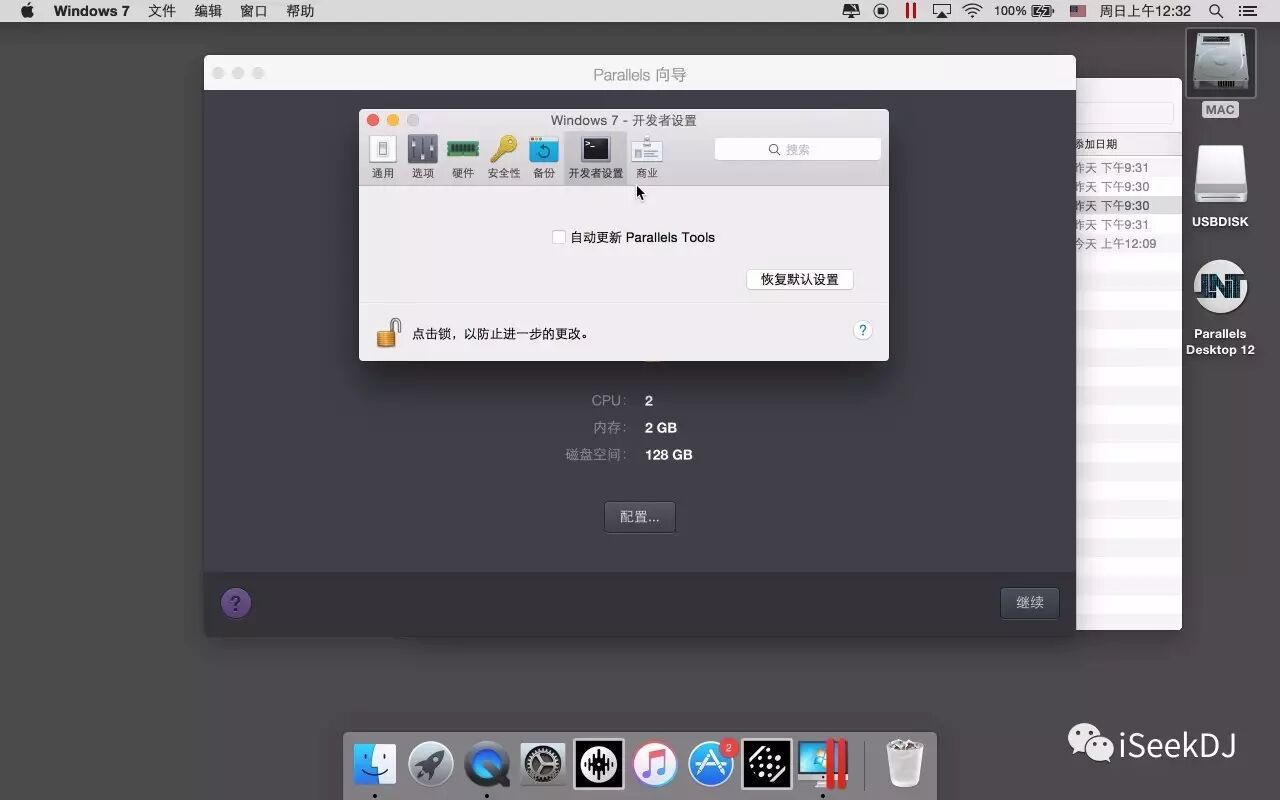
Task: Open the 帮助 menu
Action: coord(300,11)
